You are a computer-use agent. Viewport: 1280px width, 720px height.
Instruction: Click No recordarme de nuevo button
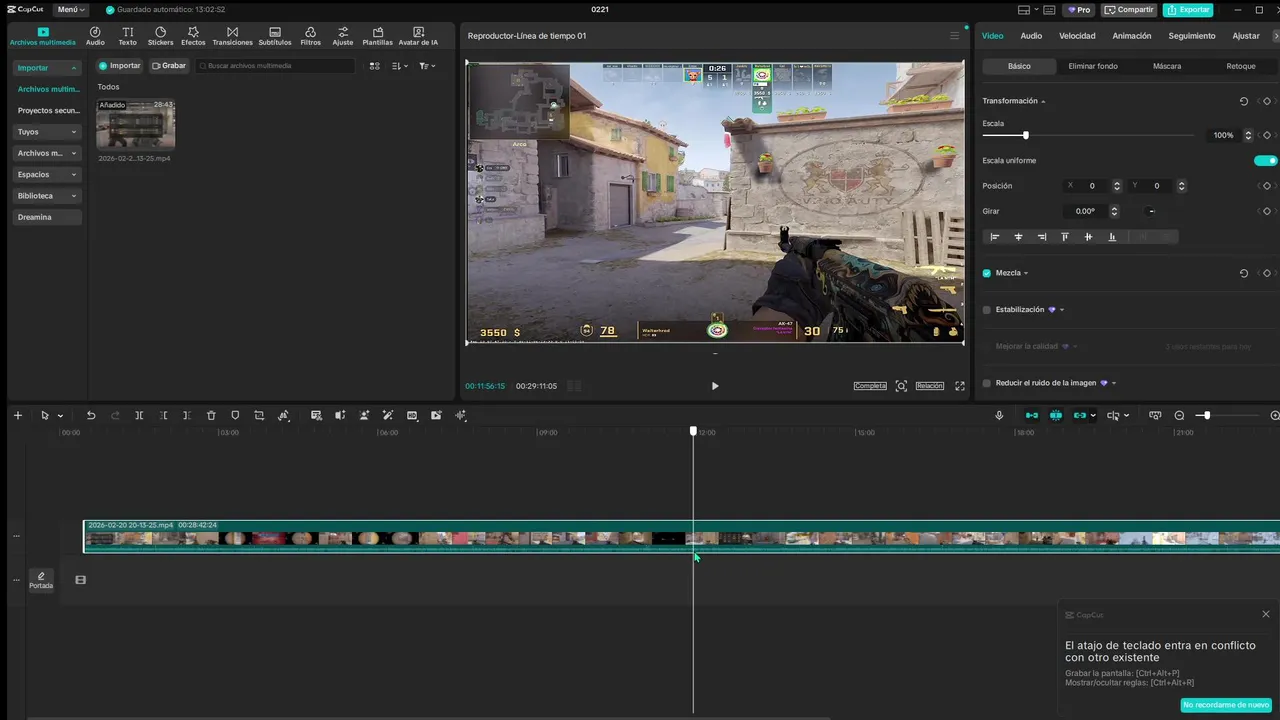pyautogui.click(x=1226, y=705)
